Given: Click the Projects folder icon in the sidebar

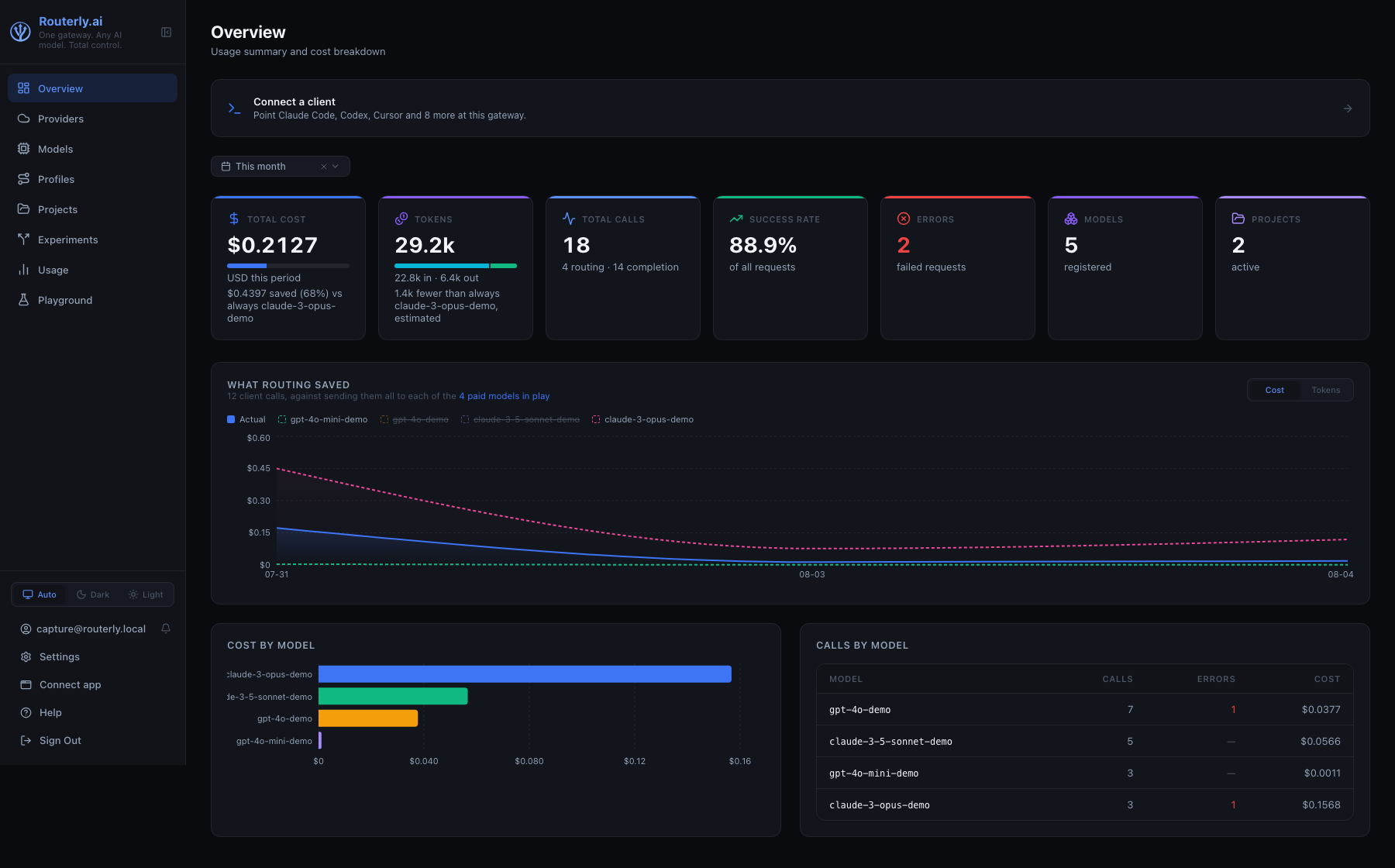Looking at the screenshot, I should [24, 209].
